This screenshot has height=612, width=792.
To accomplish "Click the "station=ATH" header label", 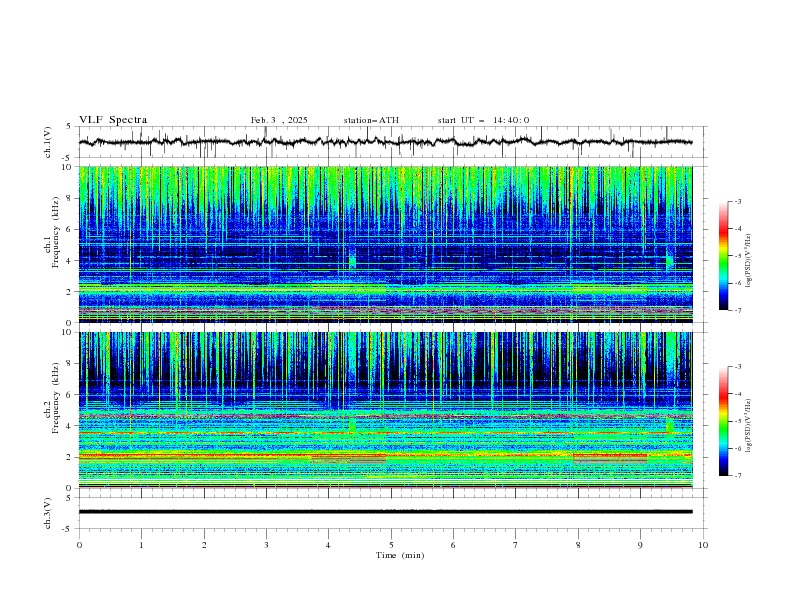I will 371,120.
